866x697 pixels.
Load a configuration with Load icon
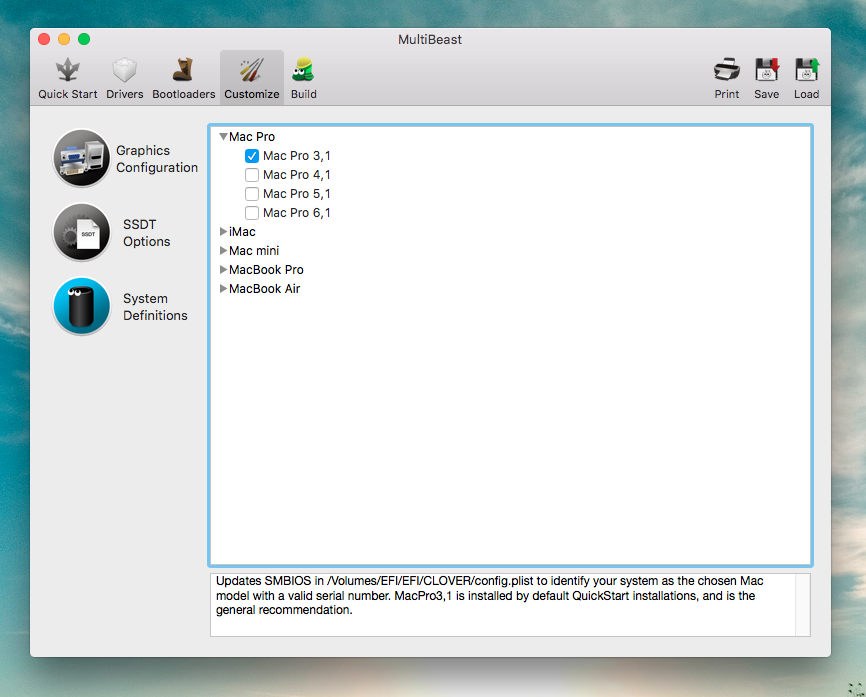tap(806, 78)
